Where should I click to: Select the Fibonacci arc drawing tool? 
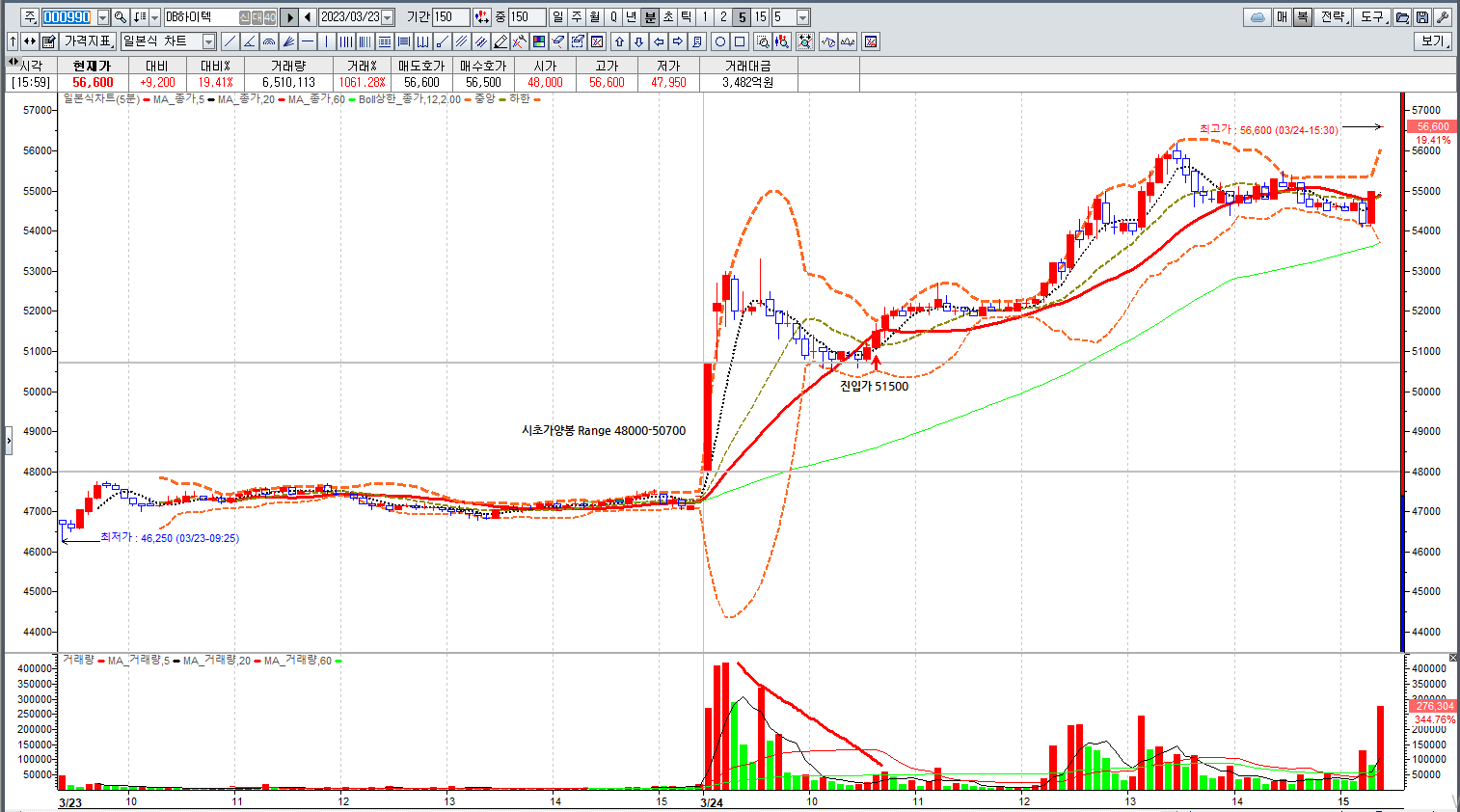268,41
